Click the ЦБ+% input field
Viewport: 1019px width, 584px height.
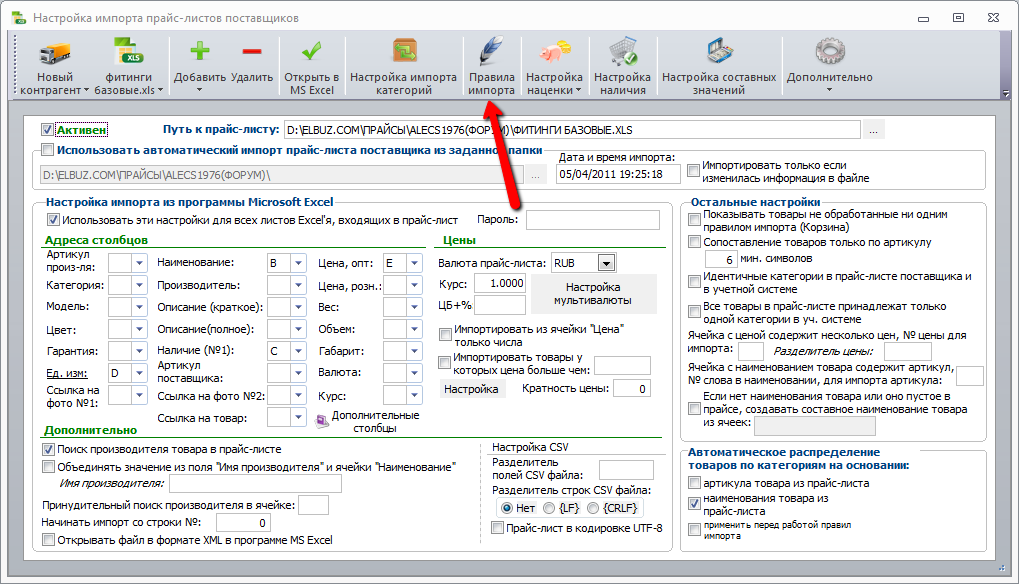pos(499,305)
